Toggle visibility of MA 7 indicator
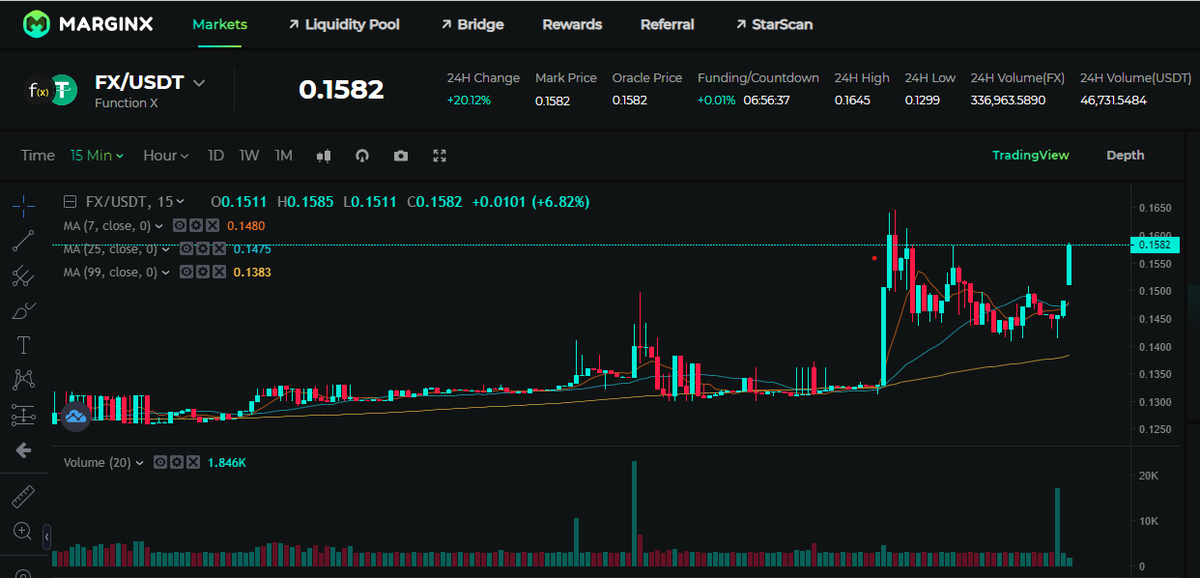The height and width of the screenshot is (578, 1200). coord(179,226)
